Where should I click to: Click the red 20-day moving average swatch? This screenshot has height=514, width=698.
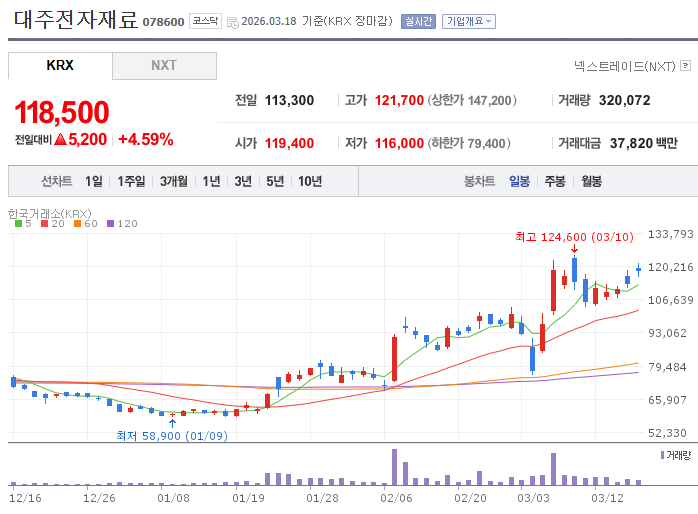pos(45,224)
